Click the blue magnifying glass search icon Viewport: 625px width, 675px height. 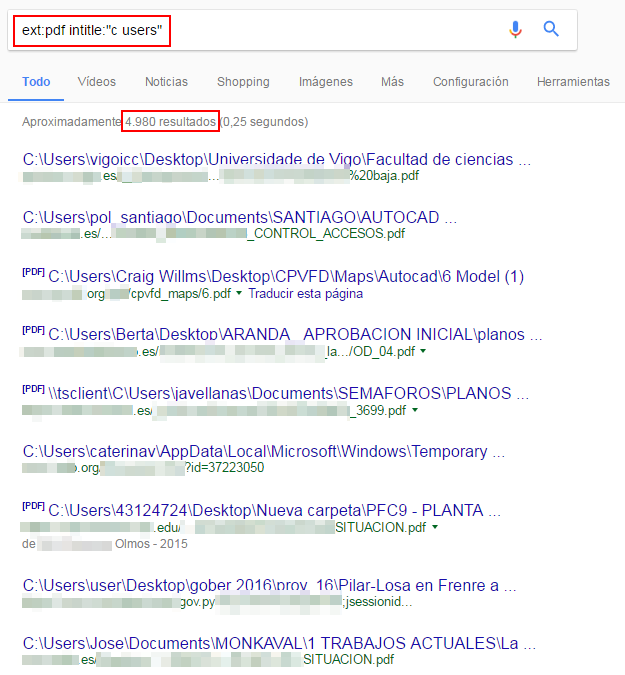[551, 30]
